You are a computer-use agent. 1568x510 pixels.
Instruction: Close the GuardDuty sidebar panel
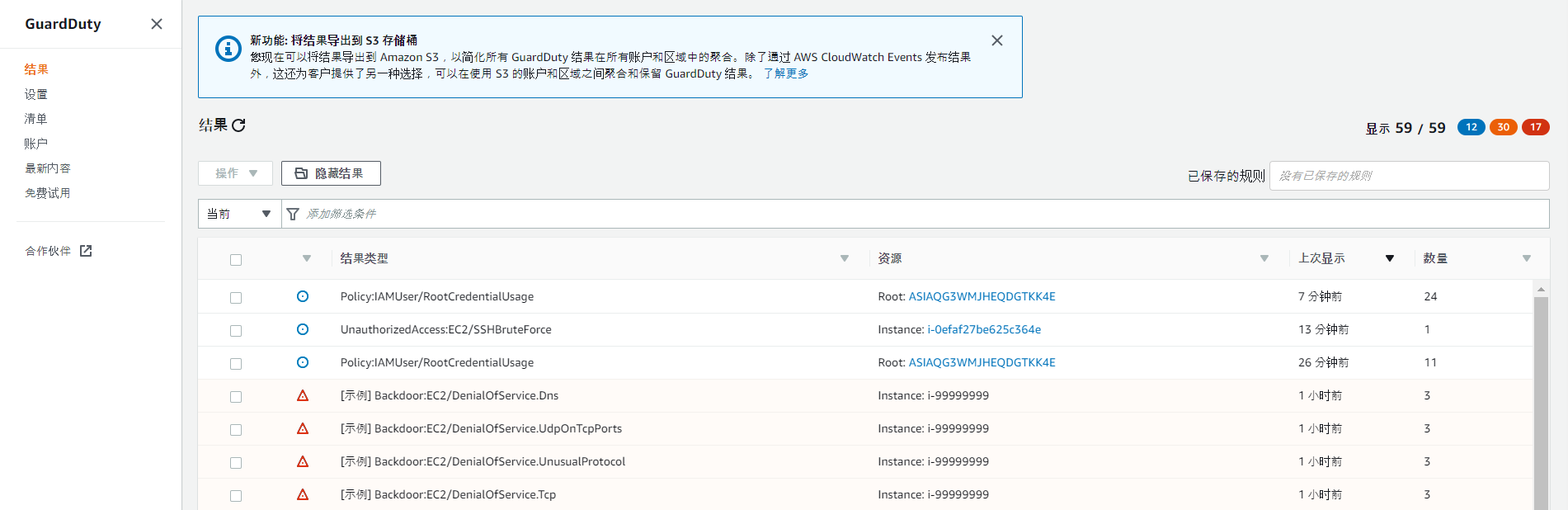click(x=157, y=24)
